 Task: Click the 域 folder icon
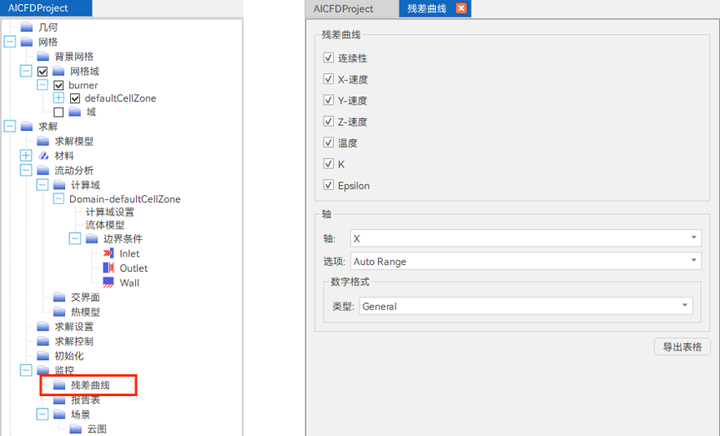point(75,112)
